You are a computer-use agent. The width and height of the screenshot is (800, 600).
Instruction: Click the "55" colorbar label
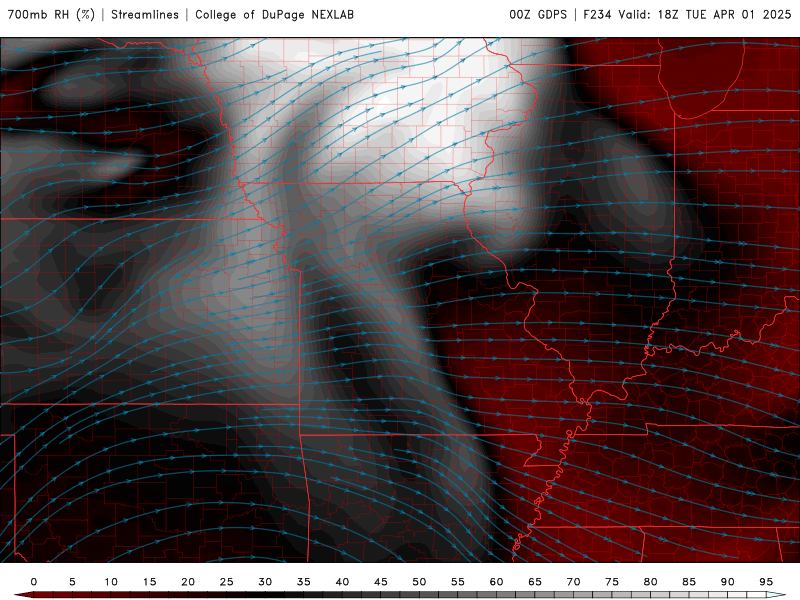458,582
